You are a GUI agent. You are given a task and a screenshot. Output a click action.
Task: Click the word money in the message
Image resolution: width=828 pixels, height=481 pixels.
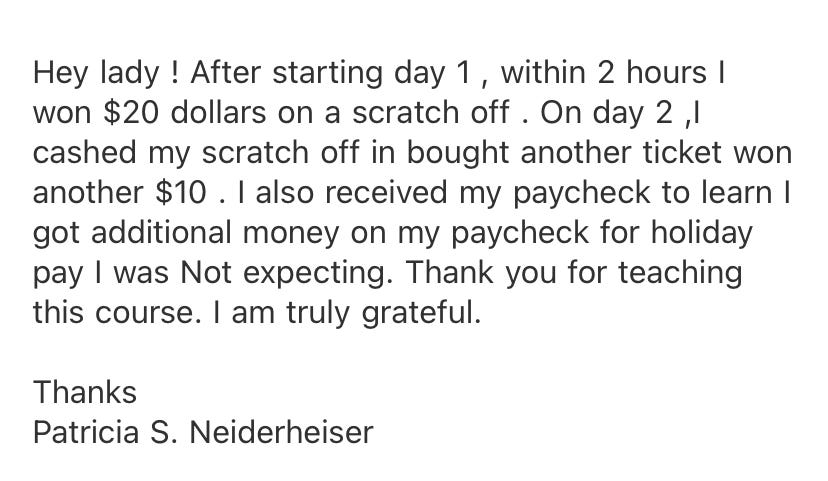click(x=291, y=234)
